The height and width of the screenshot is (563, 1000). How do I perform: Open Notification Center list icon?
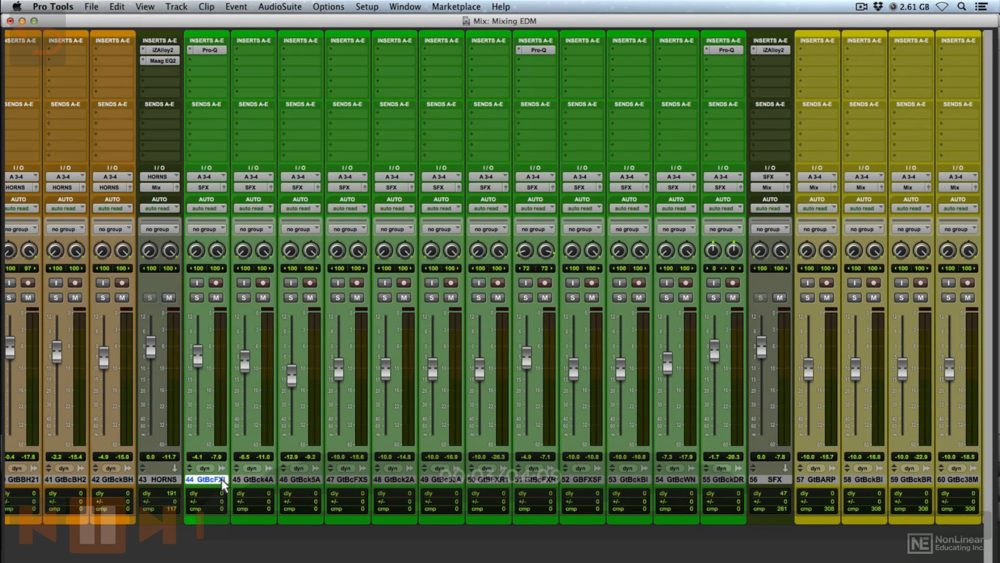982,6
